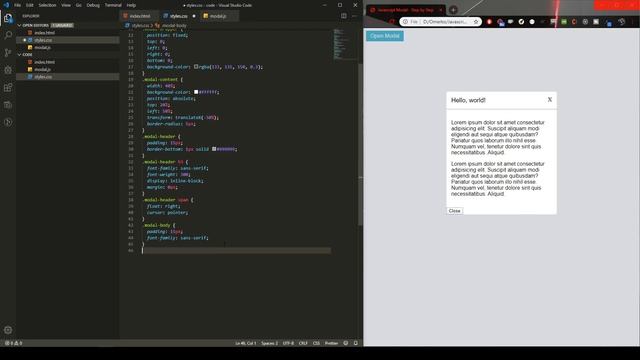
Task: Click 'UTF-8' encoding in status bar
Action: click(288, 343)
